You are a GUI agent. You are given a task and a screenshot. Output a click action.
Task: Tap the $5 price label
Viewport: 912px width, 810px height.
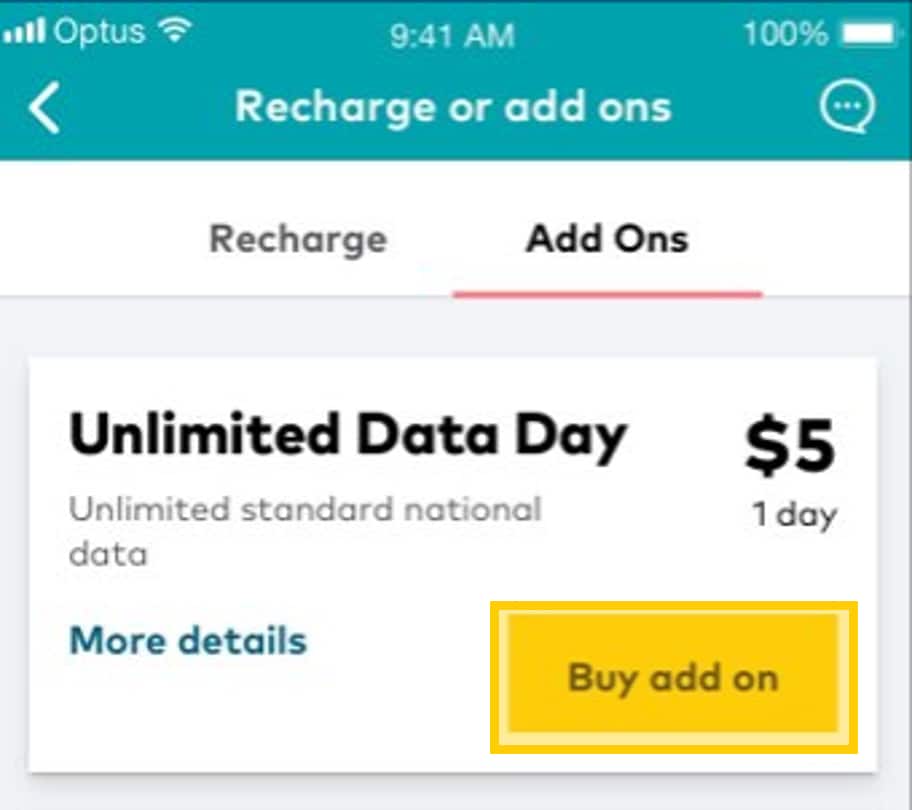point(790,446)
